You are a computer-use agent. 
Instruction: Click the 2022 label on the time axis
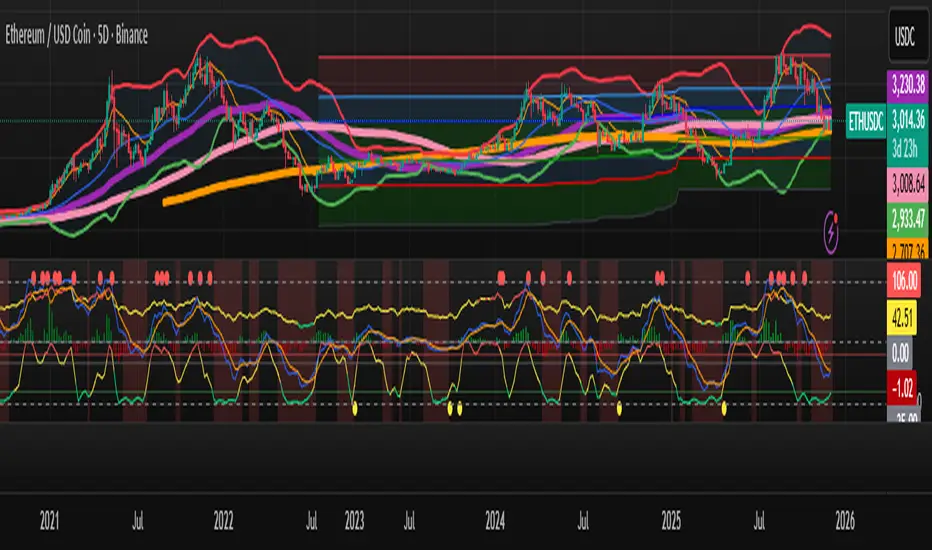click(x=223, y=521)
